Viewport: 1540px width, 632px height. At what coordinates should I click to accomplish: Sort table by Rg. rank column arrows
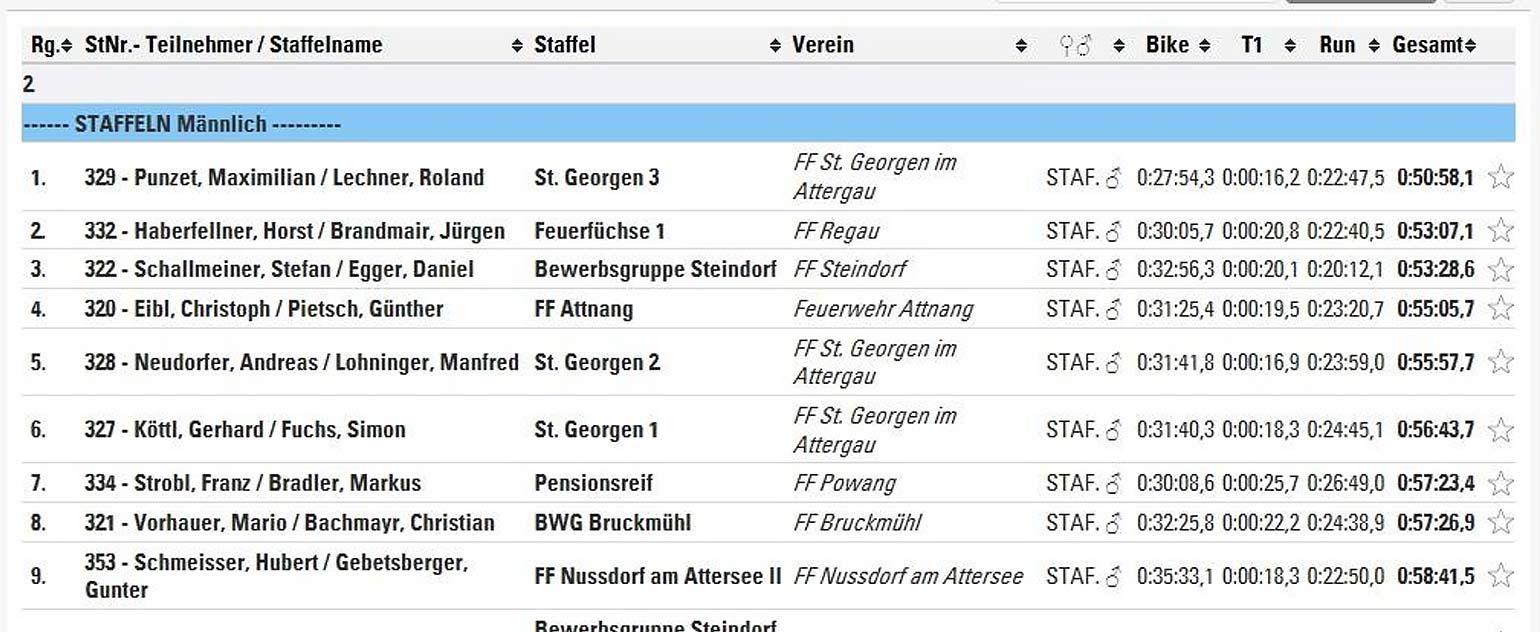tap(66, 45)
